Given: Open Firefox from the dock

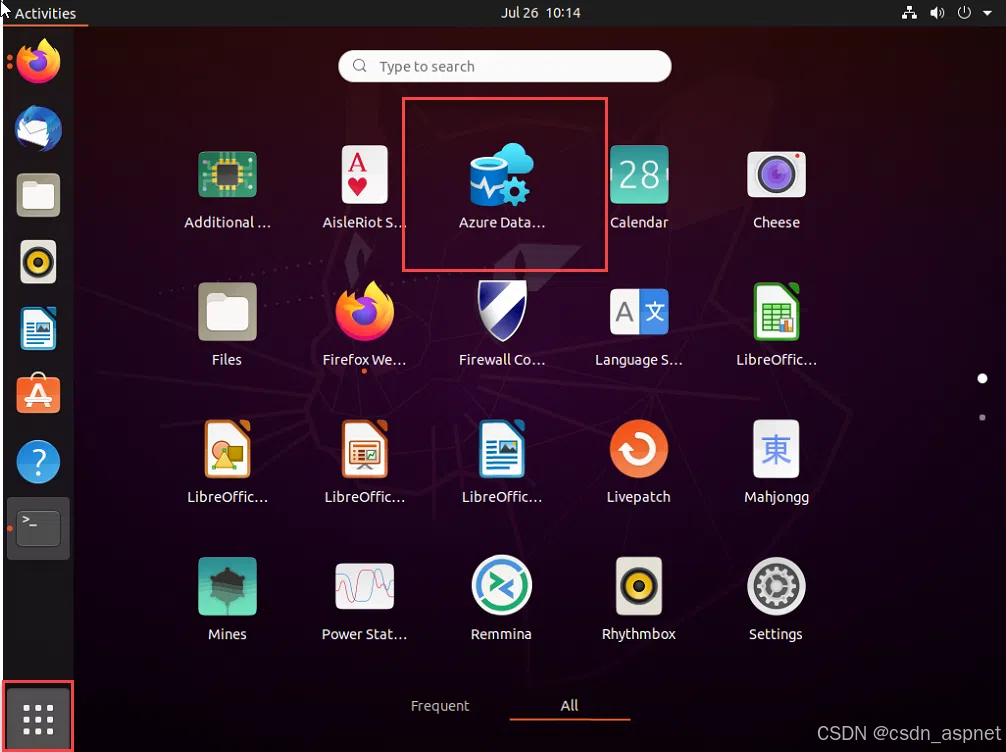Looking at the screenshot, I should pos(38,62).
